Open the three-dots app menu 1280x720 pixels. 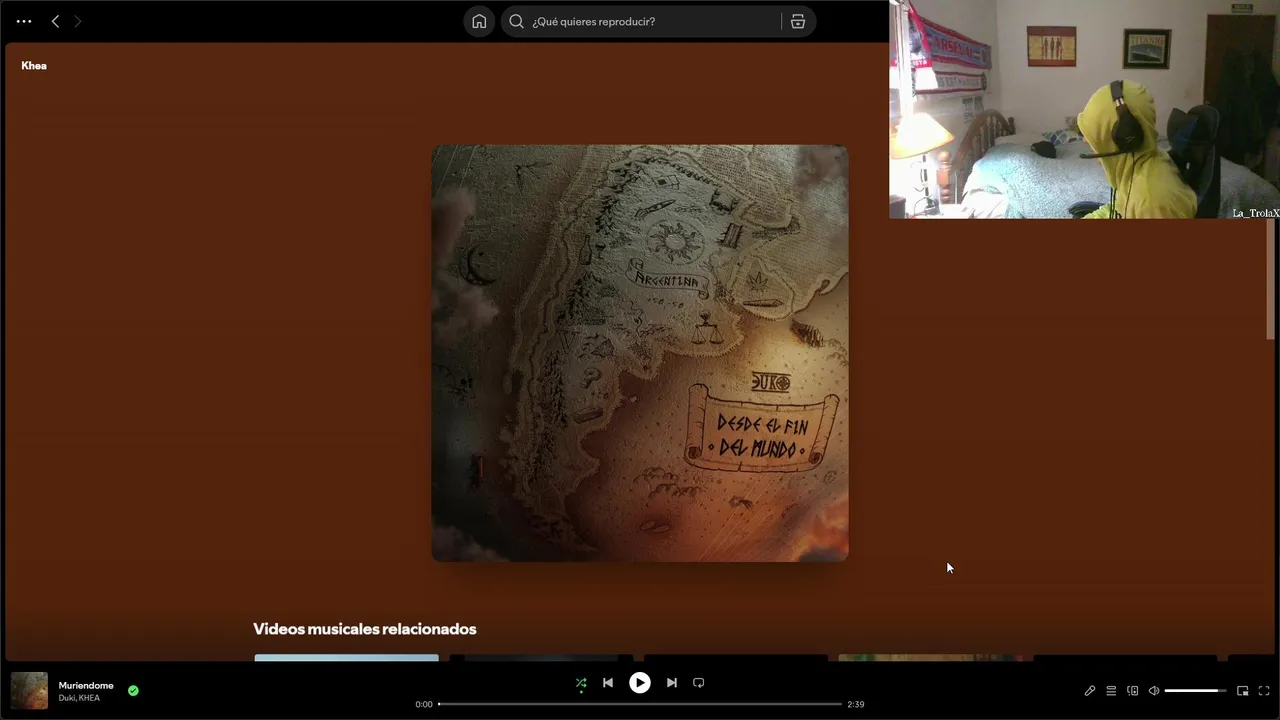24,21
